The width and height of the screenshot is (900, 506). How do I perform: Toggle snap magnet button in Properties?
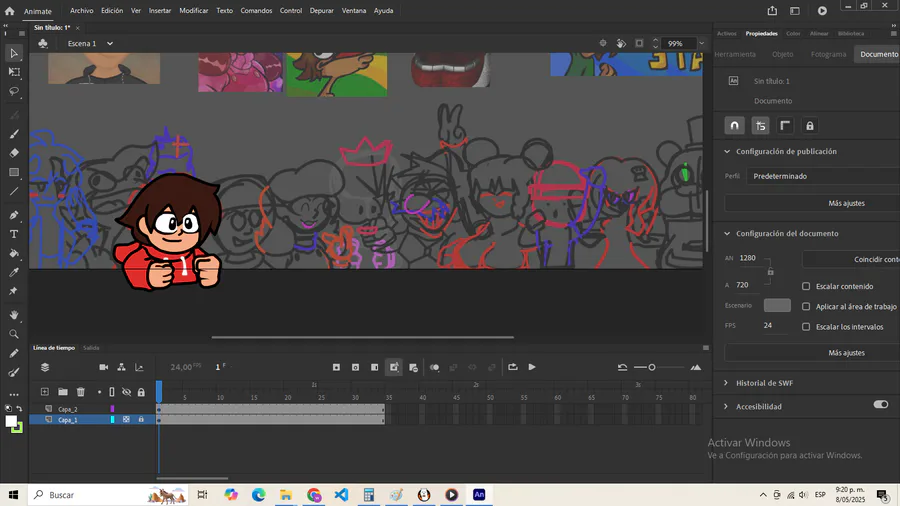click(x=735, y=126)
